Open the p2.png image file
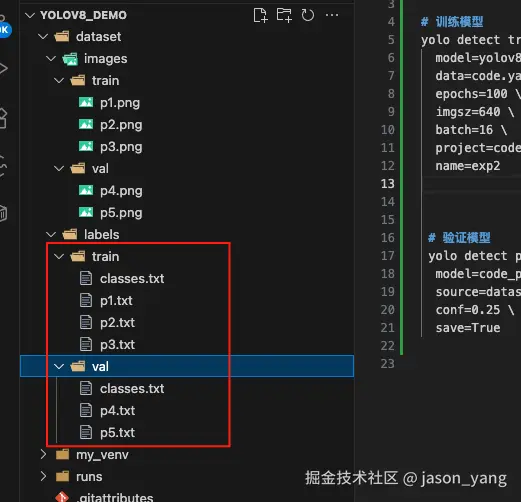Viewport: 521px width, 502px height. pyautogui.click(x=121, y=125)
